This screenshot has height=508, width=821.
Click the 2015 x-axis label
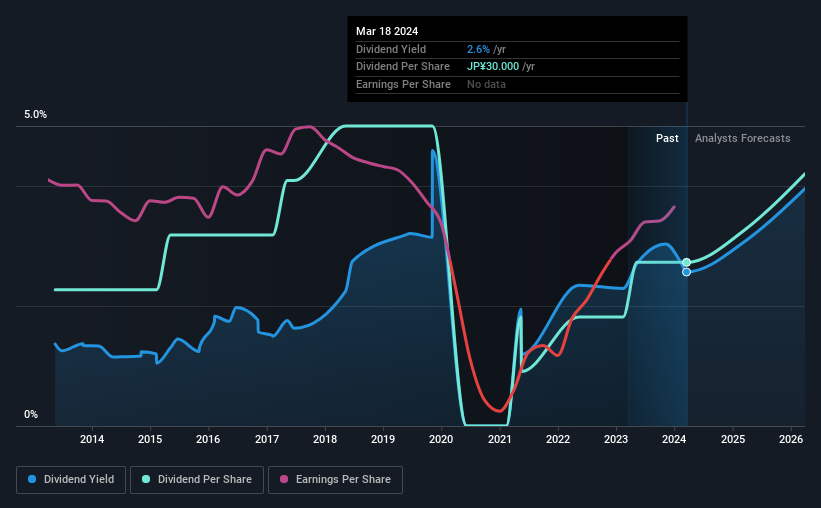coord(150,439)
